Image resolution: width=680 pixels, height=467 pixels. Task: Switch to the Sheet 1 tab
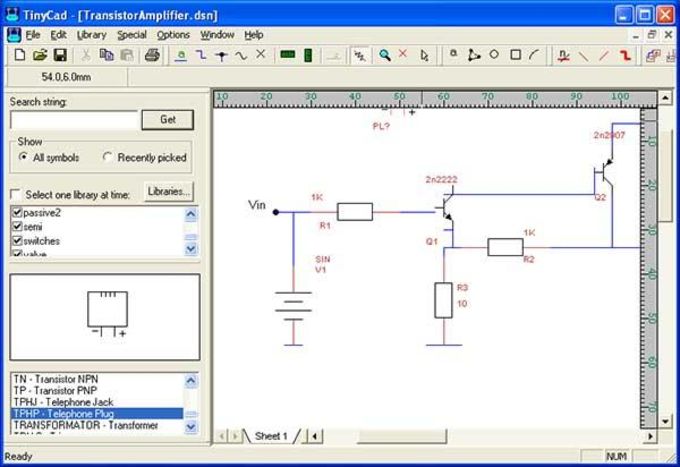pyautogui.click(x=271, y=436)
